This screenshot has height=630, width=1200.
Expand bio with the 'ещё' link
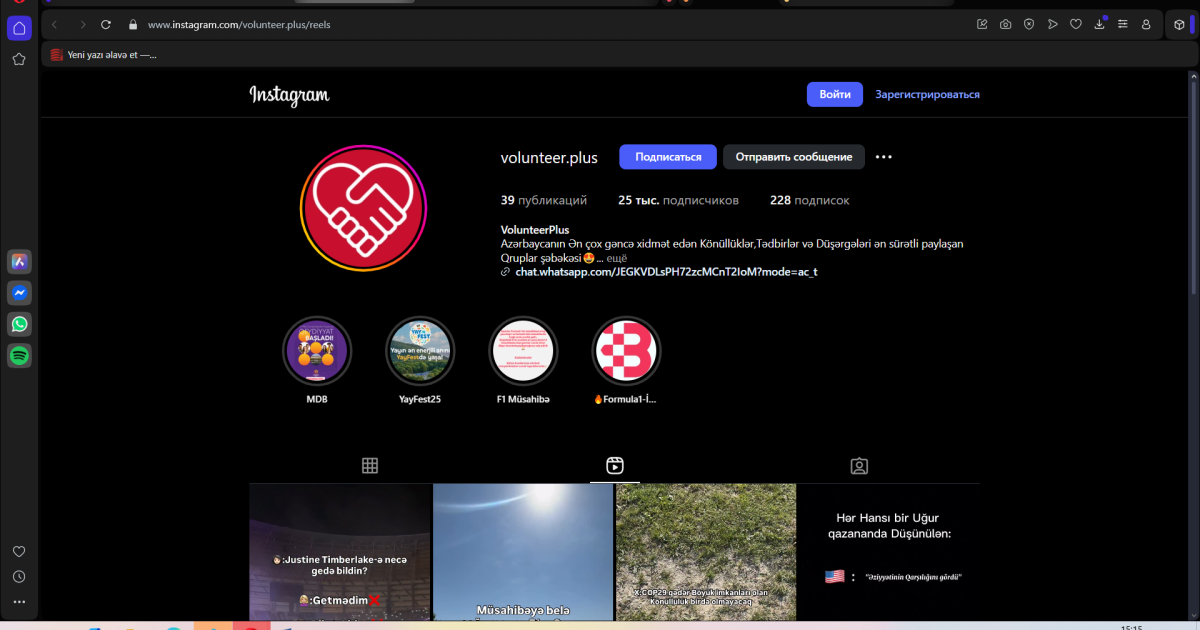pos(617,258)
